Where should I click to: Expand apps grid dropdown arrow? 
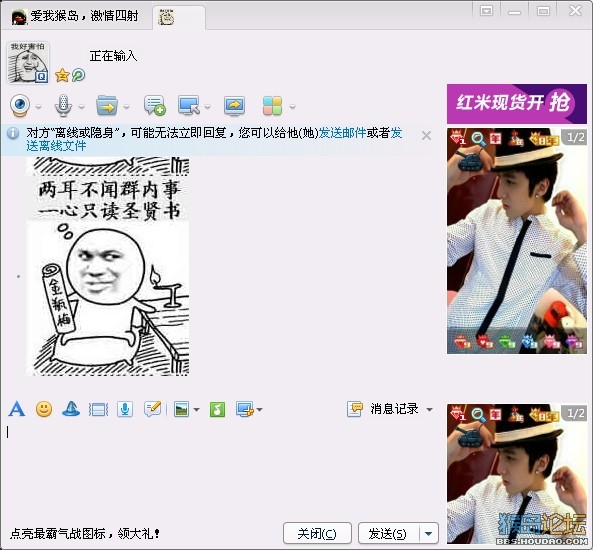[292, 107]
